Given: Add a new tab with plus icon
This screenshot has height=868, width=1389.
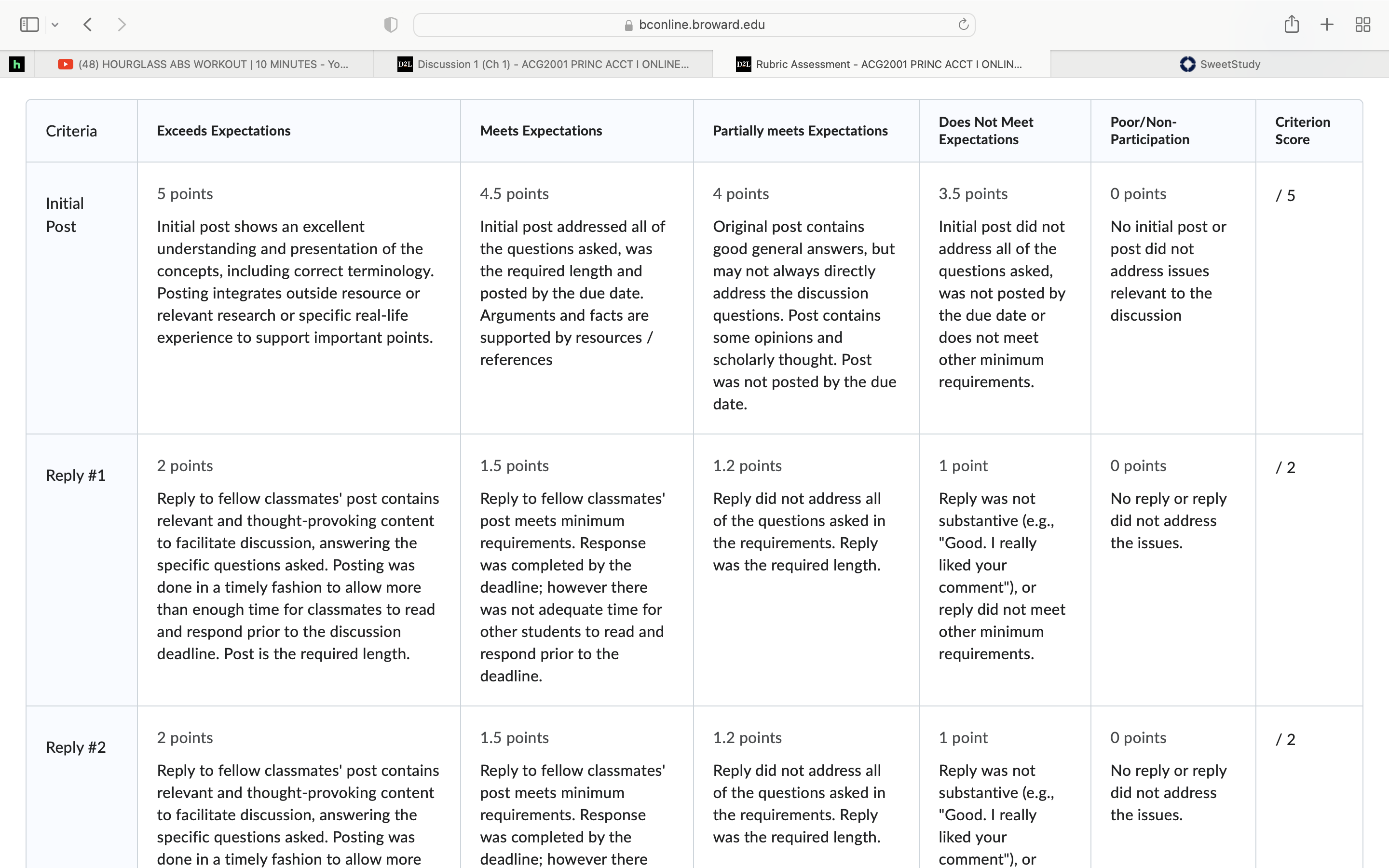Looking at the screenshot, I should click(1327, 25).
